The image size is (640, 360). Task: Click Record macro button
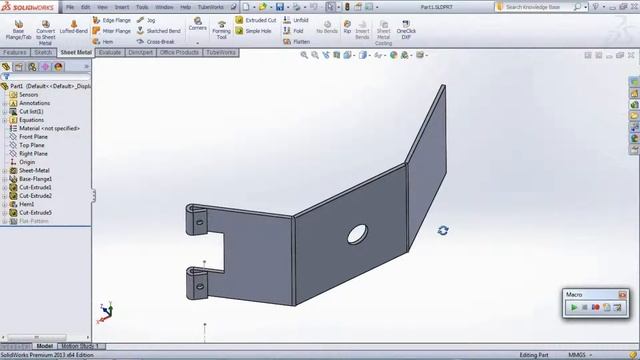point(596,307)
